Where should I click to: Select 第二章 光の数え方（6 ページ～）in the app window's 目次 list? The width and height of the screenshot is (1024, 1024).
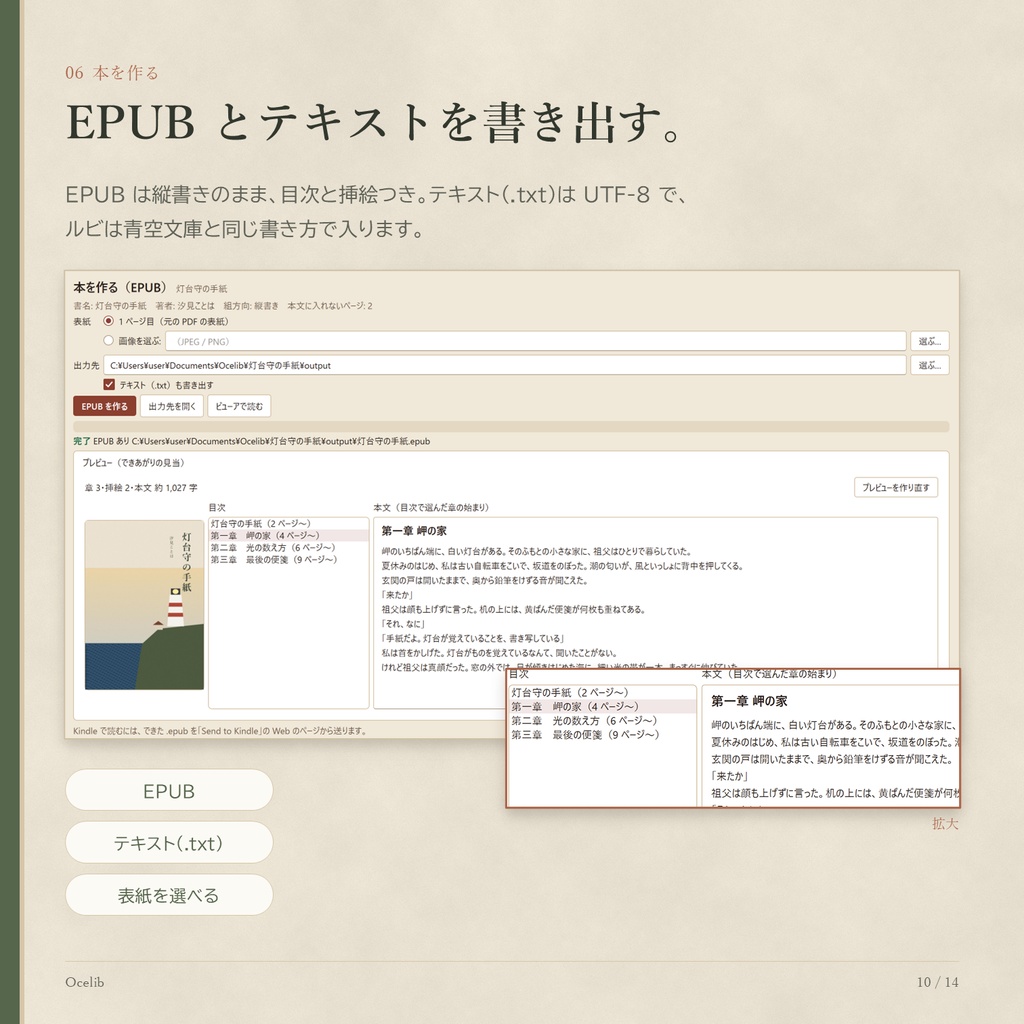288,547
